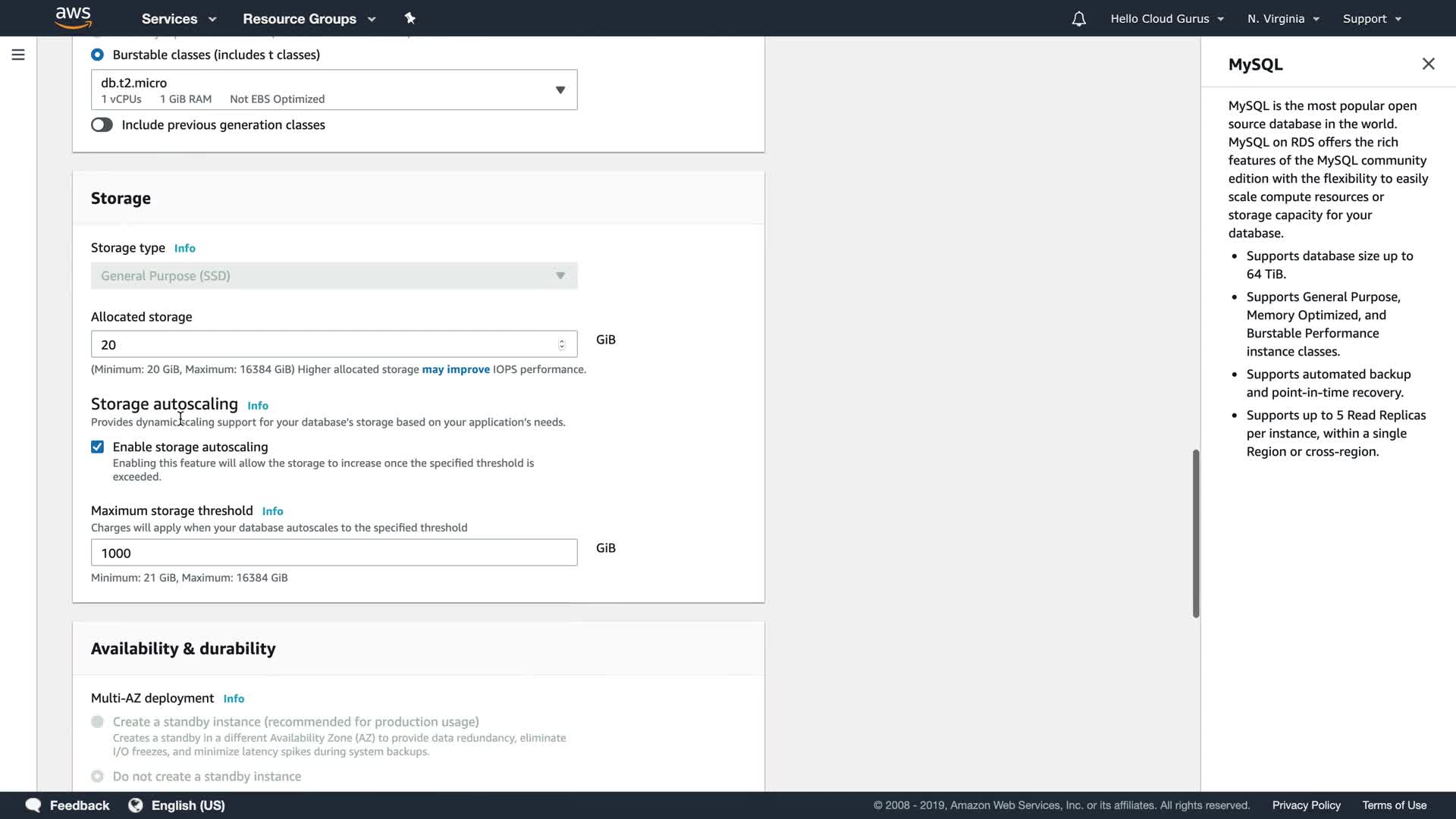Open the db.t2.micro instance class dropdown
The height and width of the screenshot is (819, 1456).
point(334,89)
